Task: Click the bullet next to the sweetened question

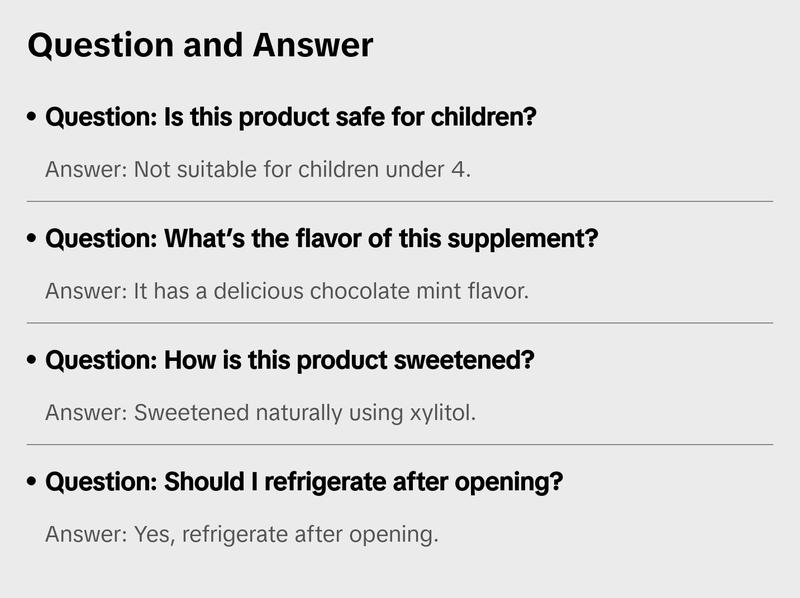Action: point(33,361)
